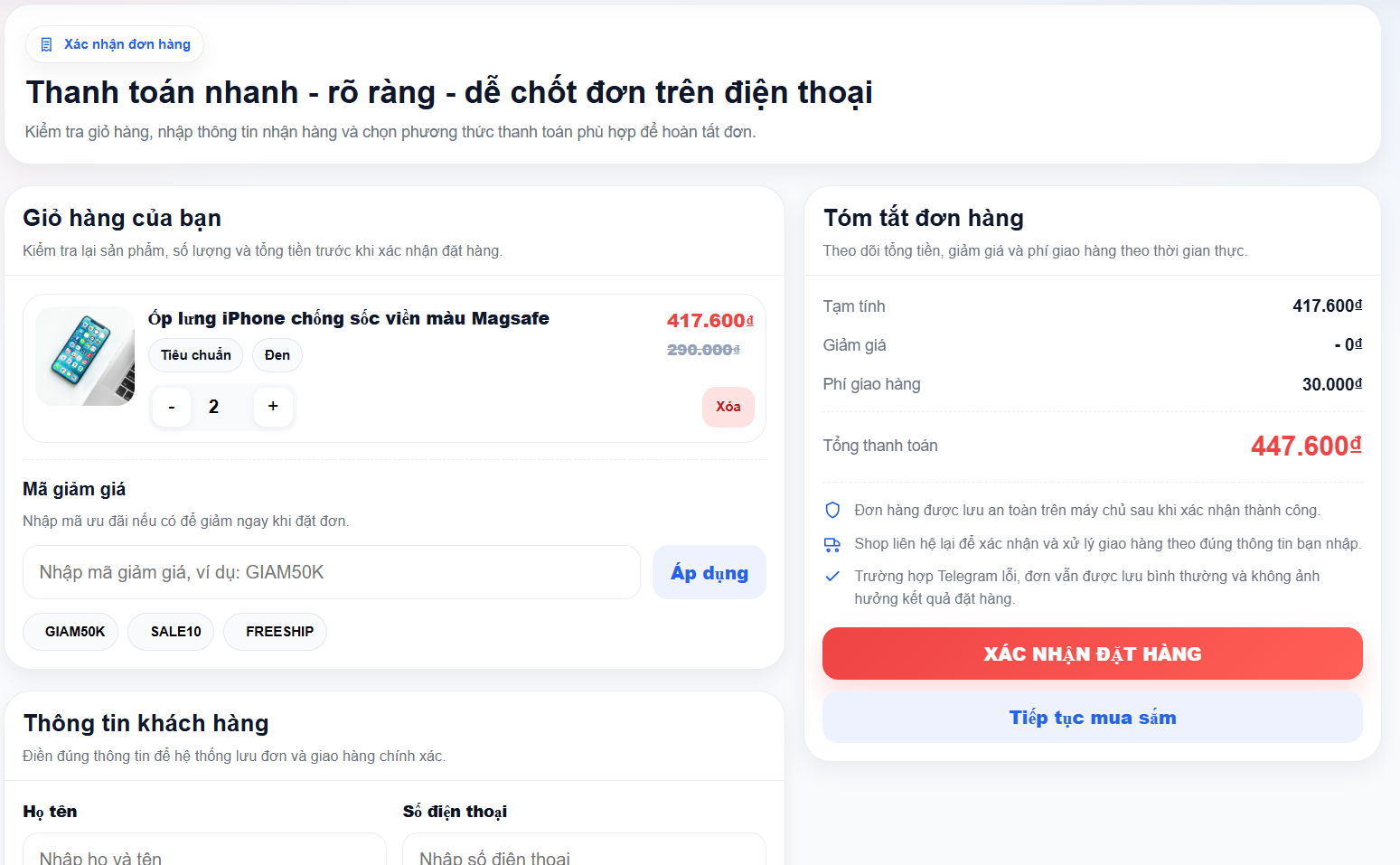Increase item quantity with the '+' button

coord(273,407)
